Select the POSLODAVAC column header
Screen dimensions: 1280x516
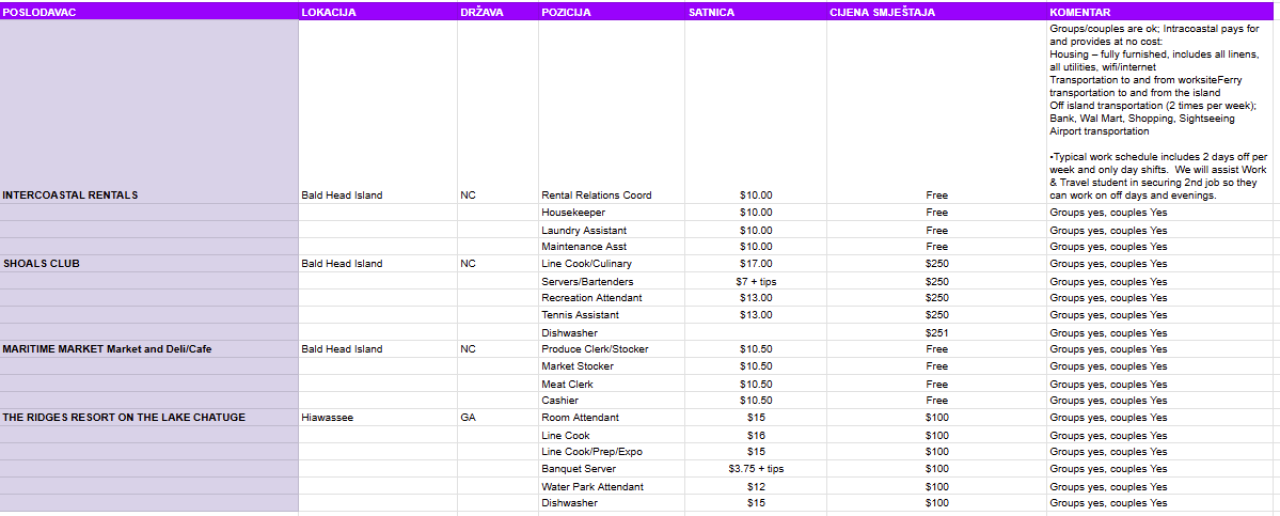[149, 12]
